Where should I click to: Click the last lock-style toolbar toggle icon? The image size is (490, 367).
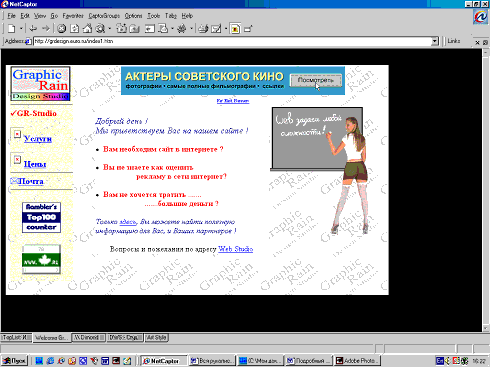click(248, 29)
